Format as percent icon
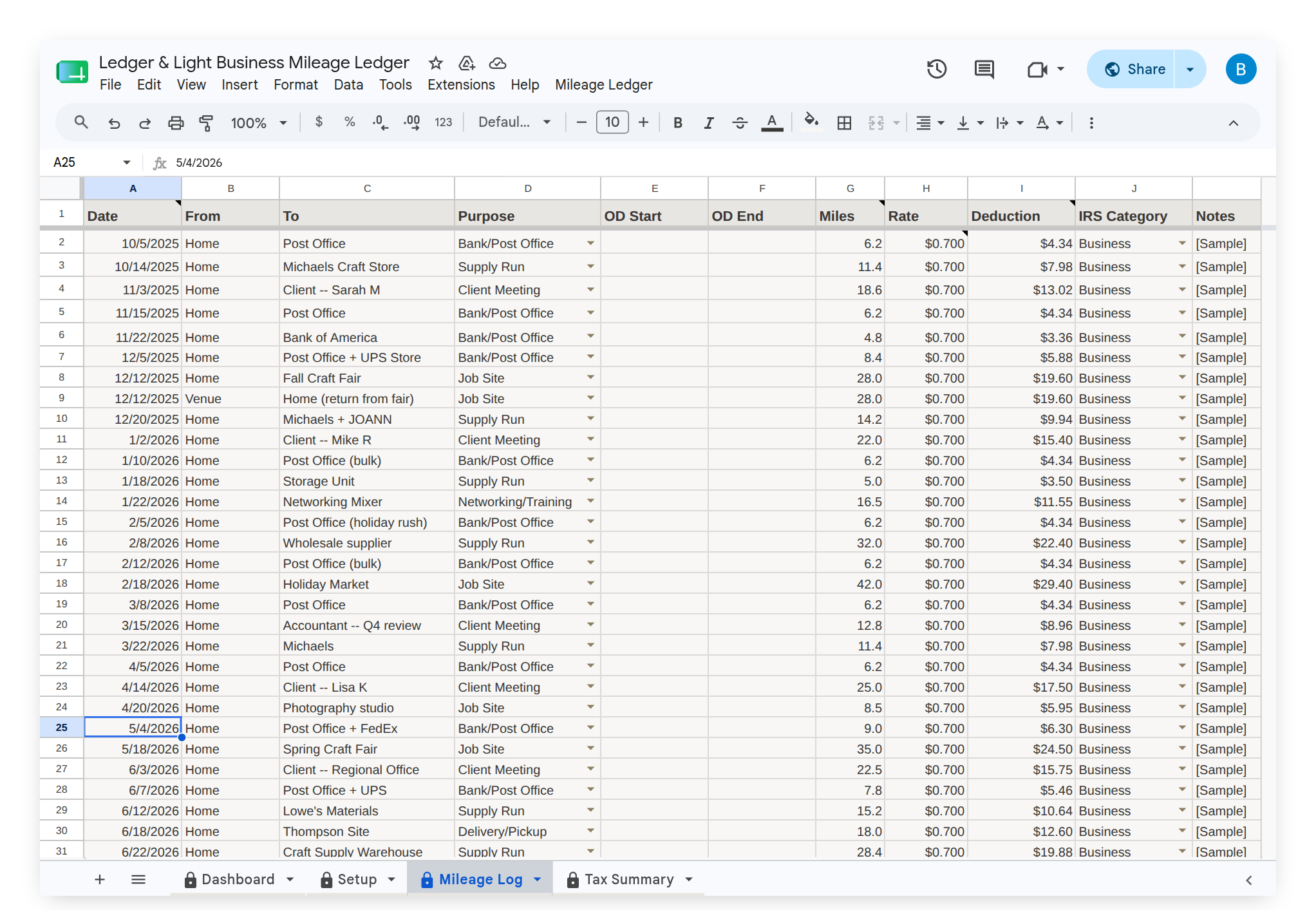Screen dimensions: 1316x910 click(350, 122)
